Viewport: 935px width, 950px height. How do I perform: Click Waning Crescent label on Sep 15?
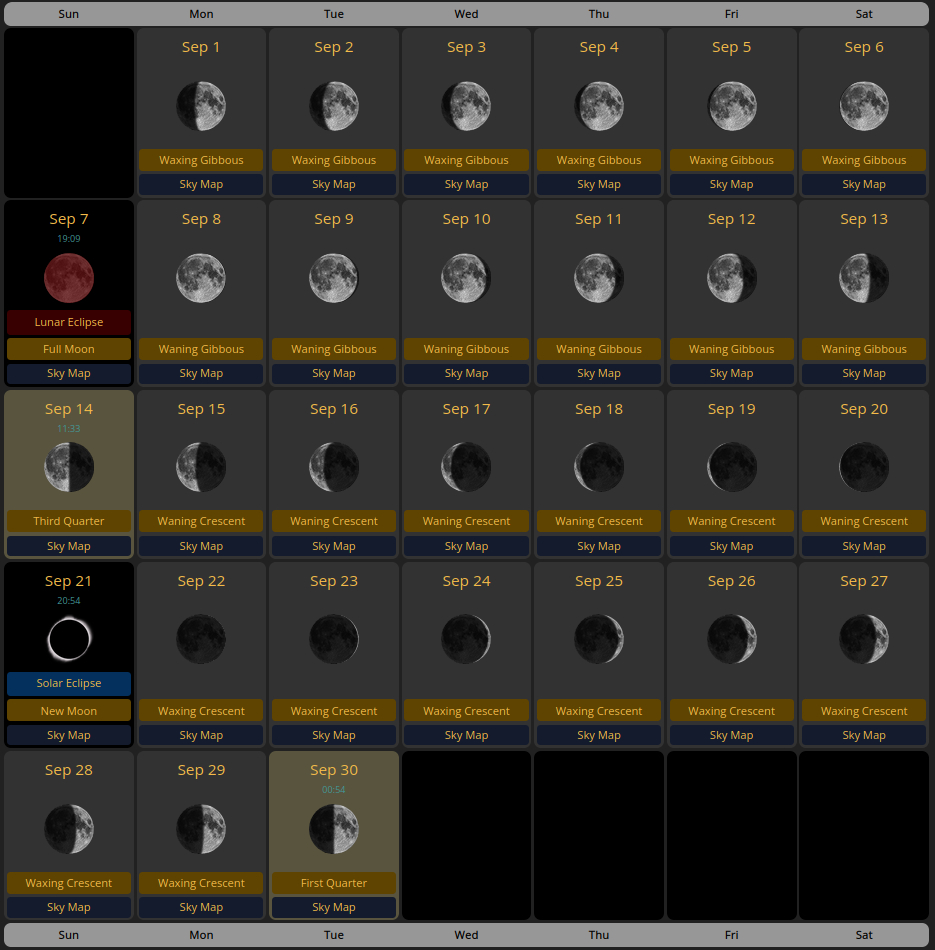[x=201, y=521]
